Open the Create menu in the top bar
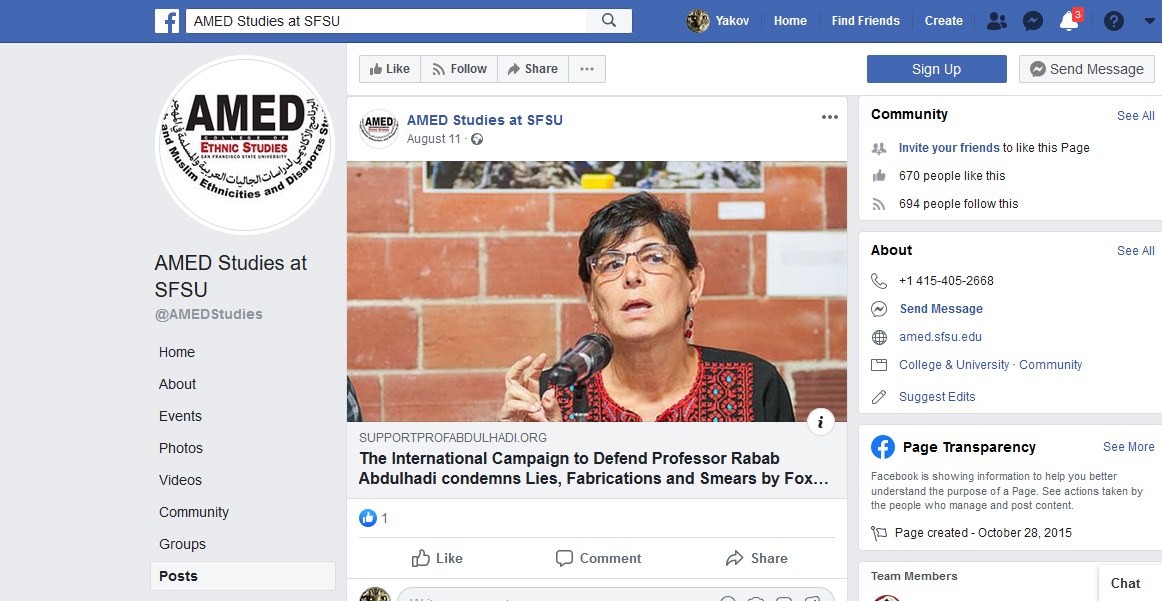1162x601 pixels. [x=943, y=21]
